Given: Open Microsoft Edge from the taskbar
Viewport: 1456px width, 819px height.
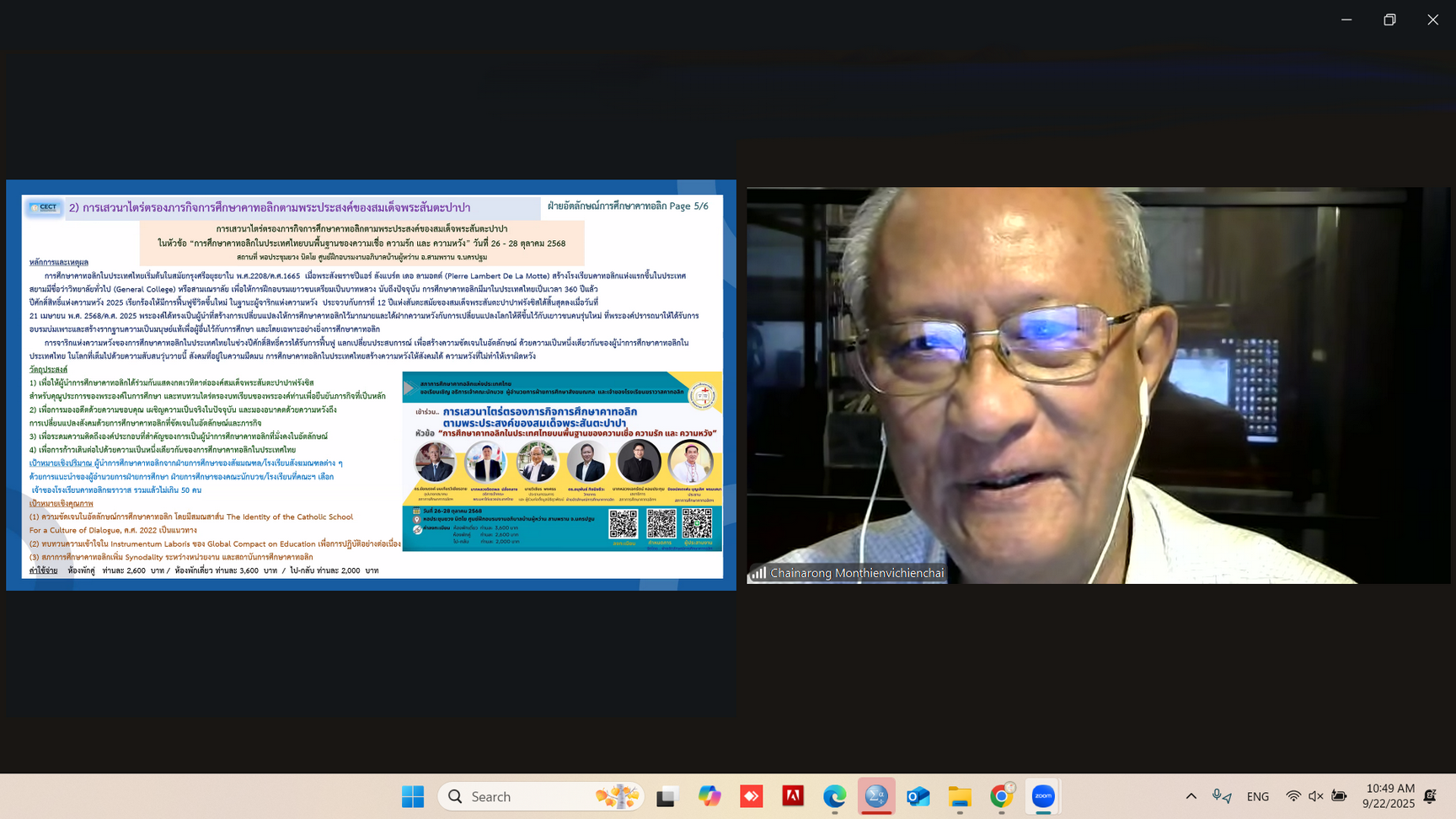Looking at the screenshot, I should 834,796.
